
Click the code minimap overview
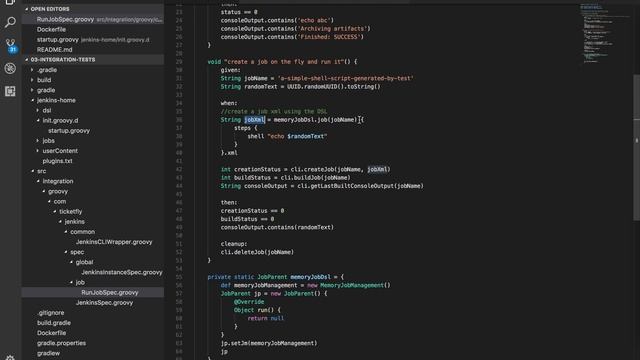(x=605, y=33)
